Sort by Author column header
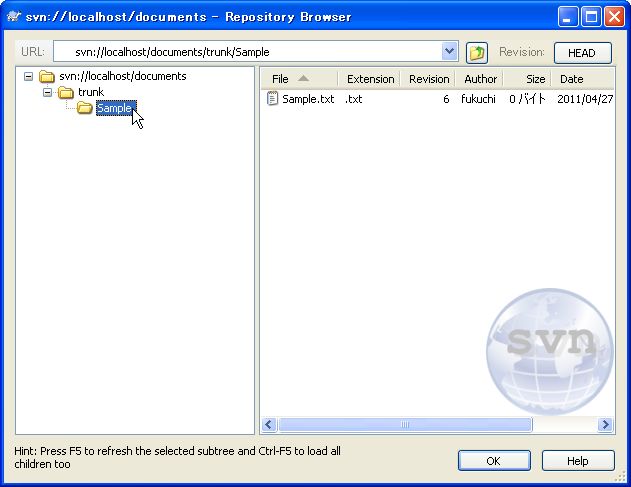Viewport: 631px width, 487px height. click(x=480, y=79)
